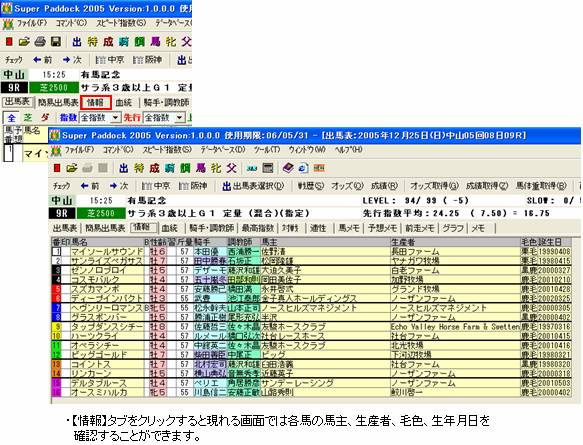Click the olive 牝 icon in front window toolbar
This screenshot has width=583, height=445.
(216, 168)
